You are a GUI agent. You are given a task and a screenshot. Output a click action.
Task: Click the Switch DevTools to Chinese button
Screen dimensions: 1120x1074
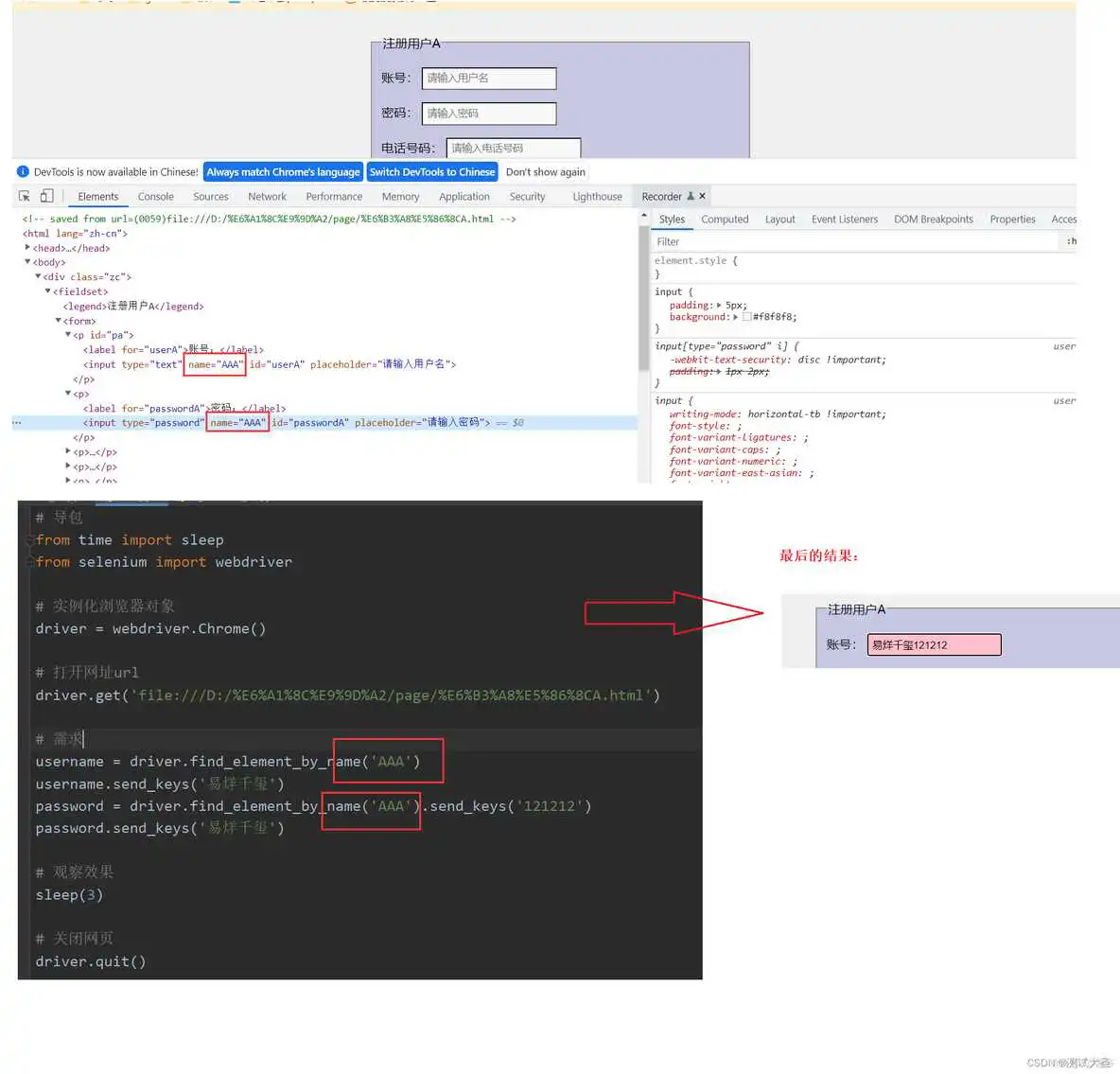click(432, 171)
